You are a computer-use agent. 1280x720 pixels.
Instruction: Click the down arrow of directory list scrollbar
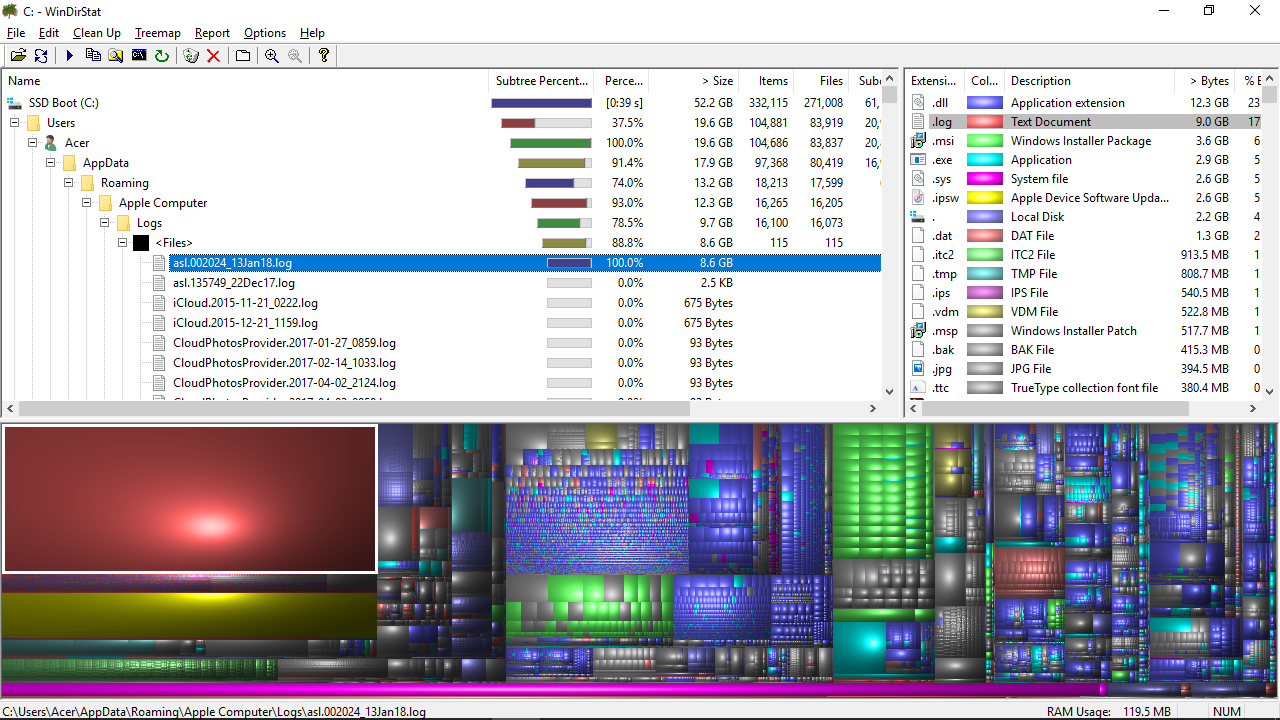point(890,393)
